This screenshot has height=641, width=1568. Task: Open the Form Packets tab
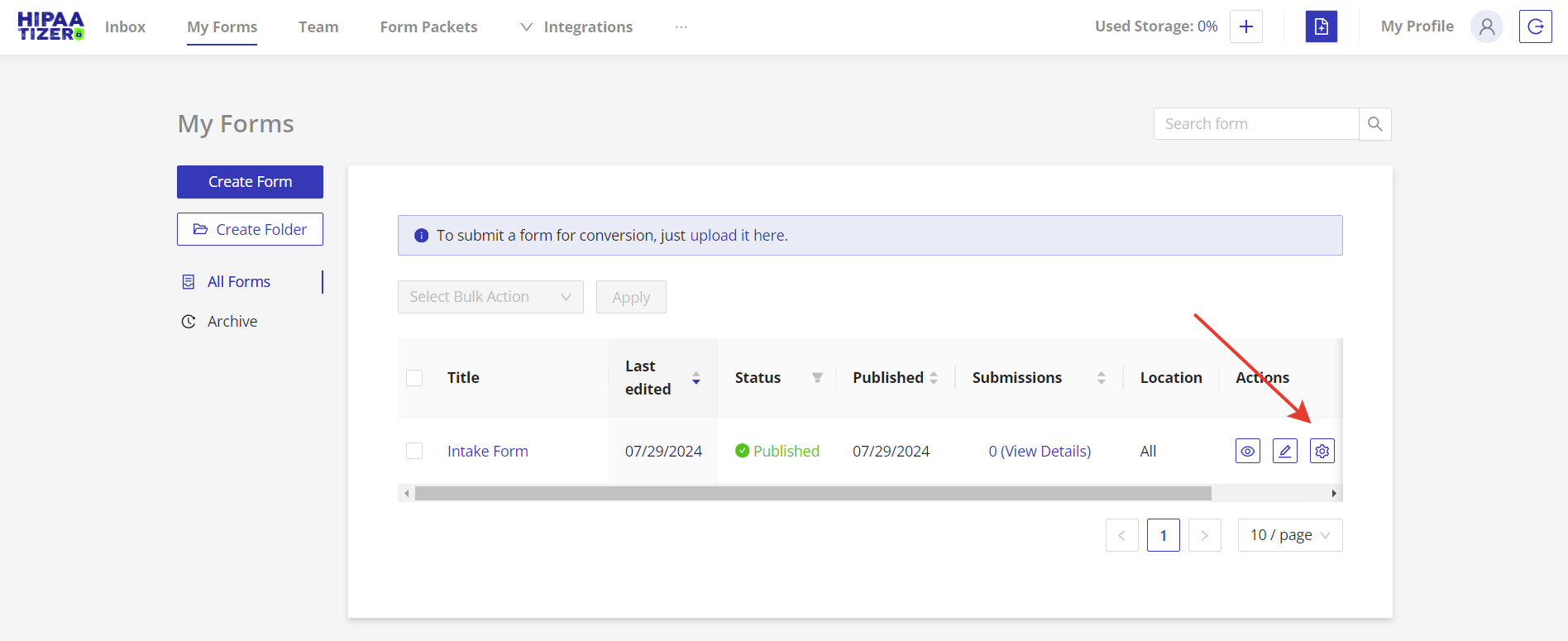coord(428,27)
